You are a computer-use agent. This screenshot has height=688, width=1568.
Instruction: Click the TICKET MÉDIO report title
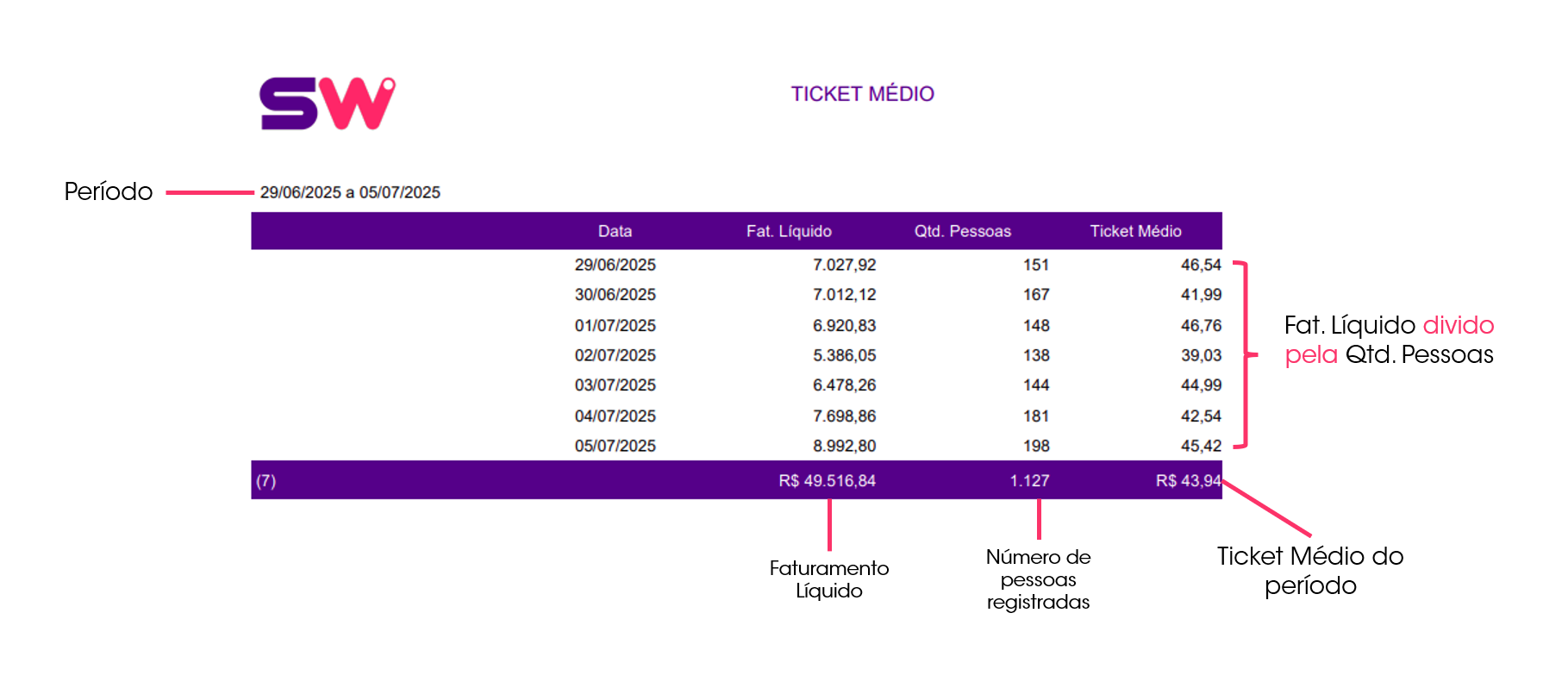[862, 94]
